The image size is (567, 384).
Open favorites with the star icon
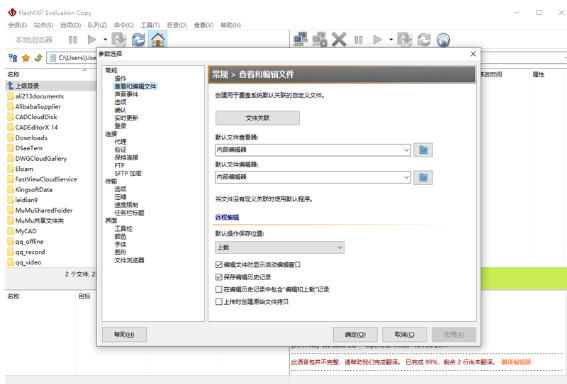click(x=26, y=58)
